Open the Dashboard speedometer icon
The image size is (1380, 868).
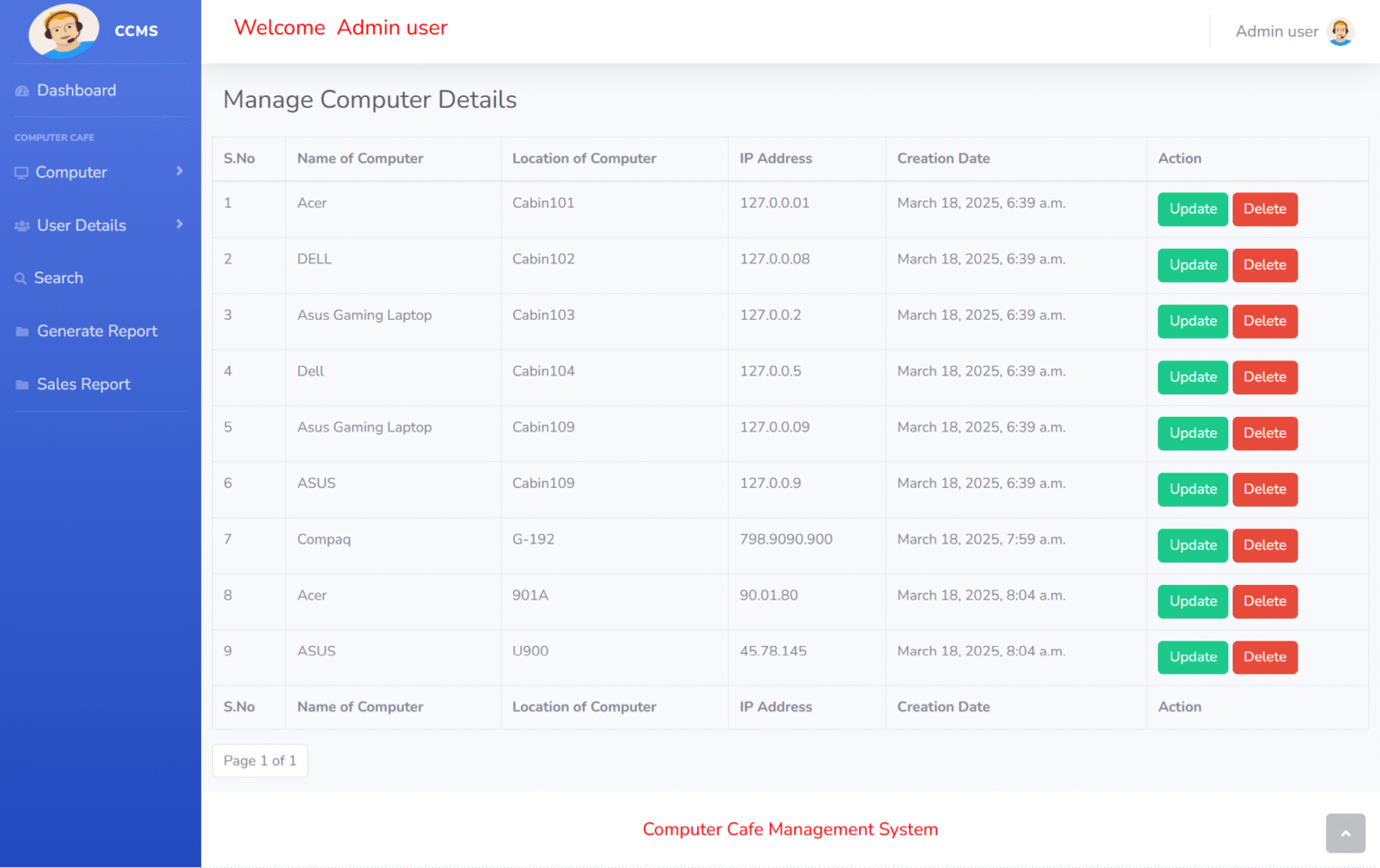pyautogui.click(x=22, y=90)
